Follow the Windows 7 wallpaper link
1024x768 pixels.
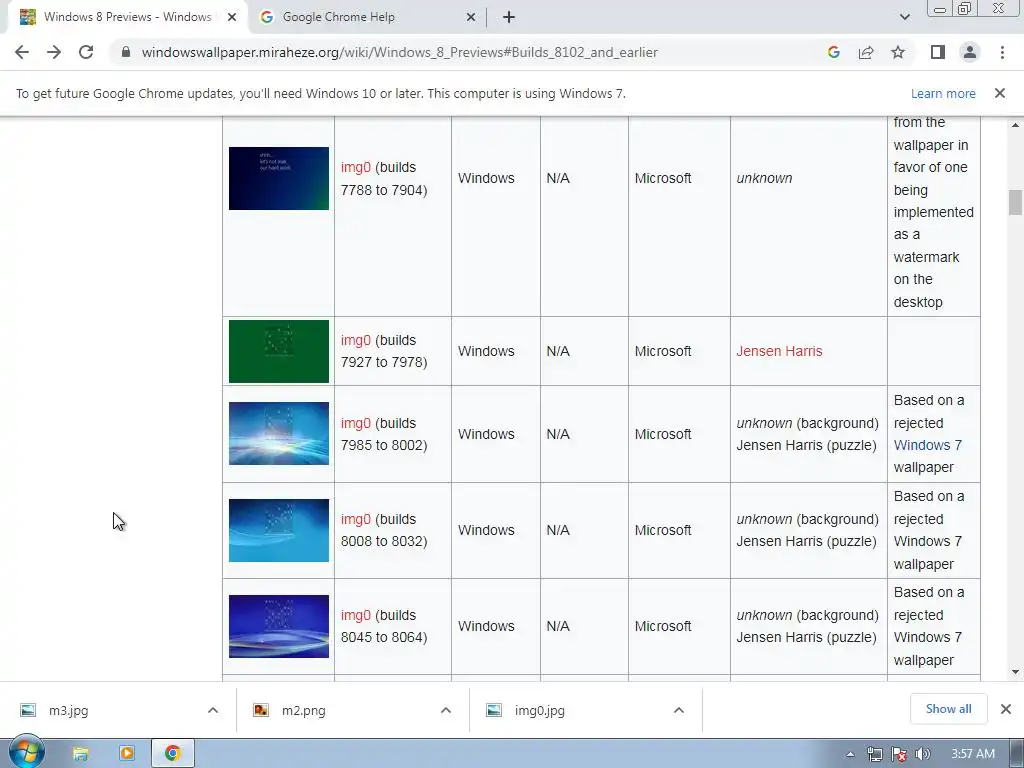[927, 445]
